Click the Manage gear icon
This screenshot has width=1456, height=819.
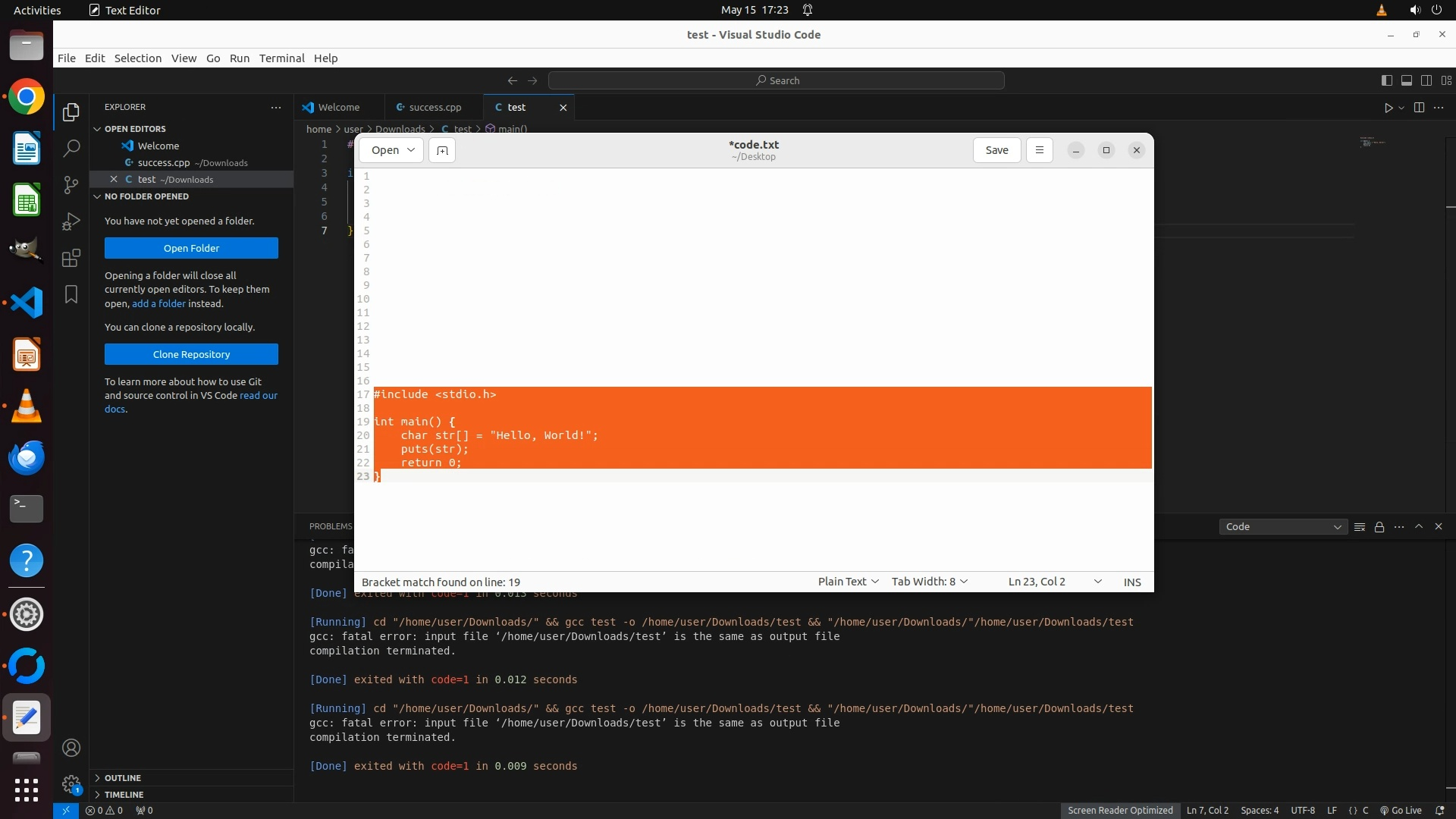[x=71, y=784]
